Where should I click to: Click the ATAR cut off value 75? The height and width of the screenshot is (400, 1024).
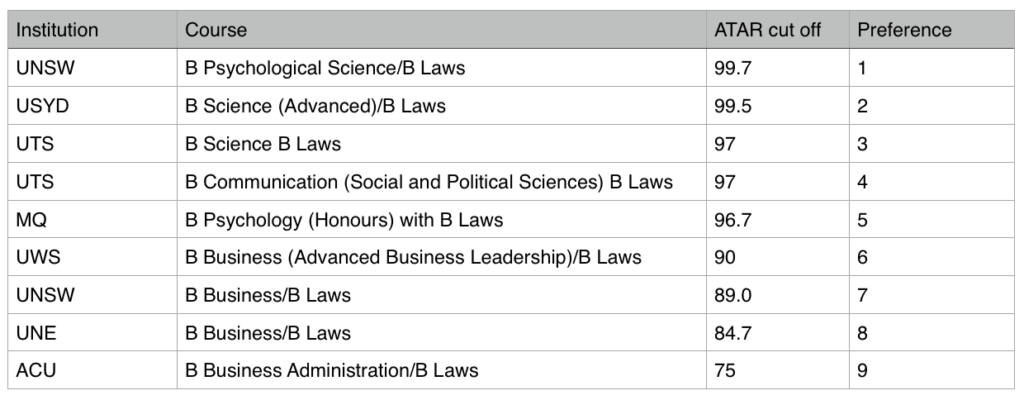point(725,371)
